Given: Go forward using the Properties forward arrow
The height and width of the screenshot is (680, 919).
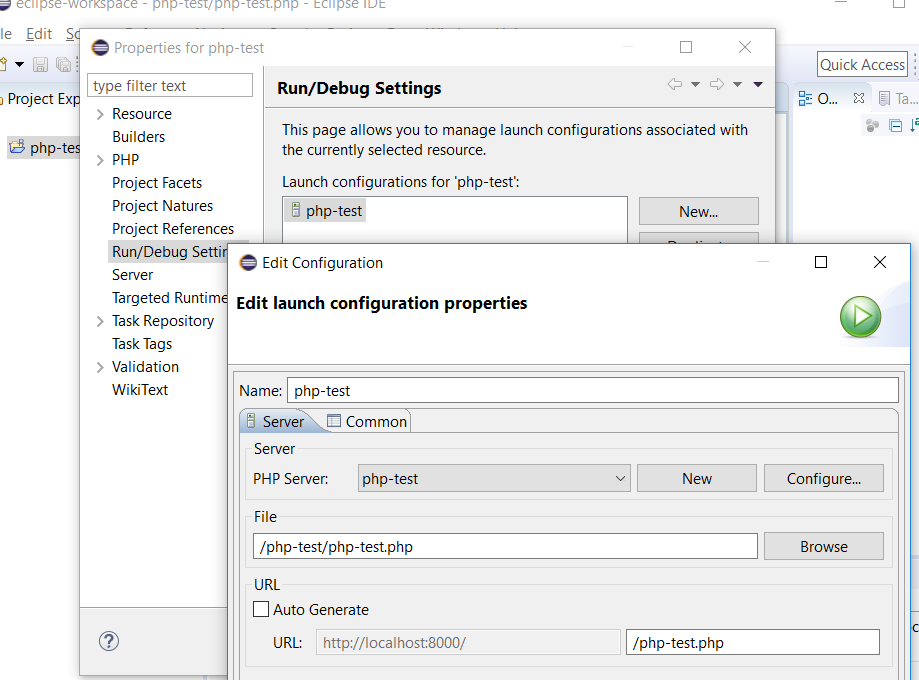Looking at the screenshot, I should [717, 84].
